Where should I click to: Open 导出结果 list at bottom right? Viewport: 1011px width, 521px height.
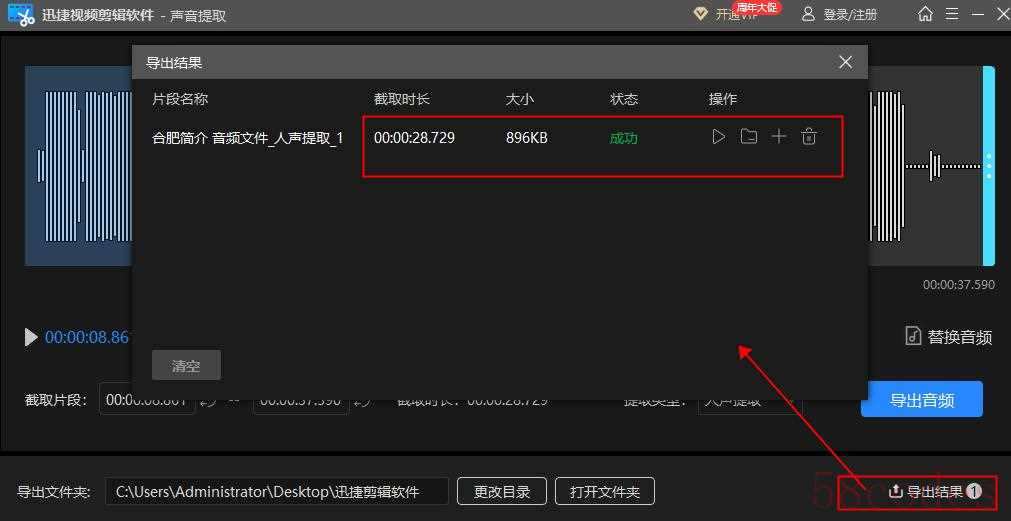934,491
